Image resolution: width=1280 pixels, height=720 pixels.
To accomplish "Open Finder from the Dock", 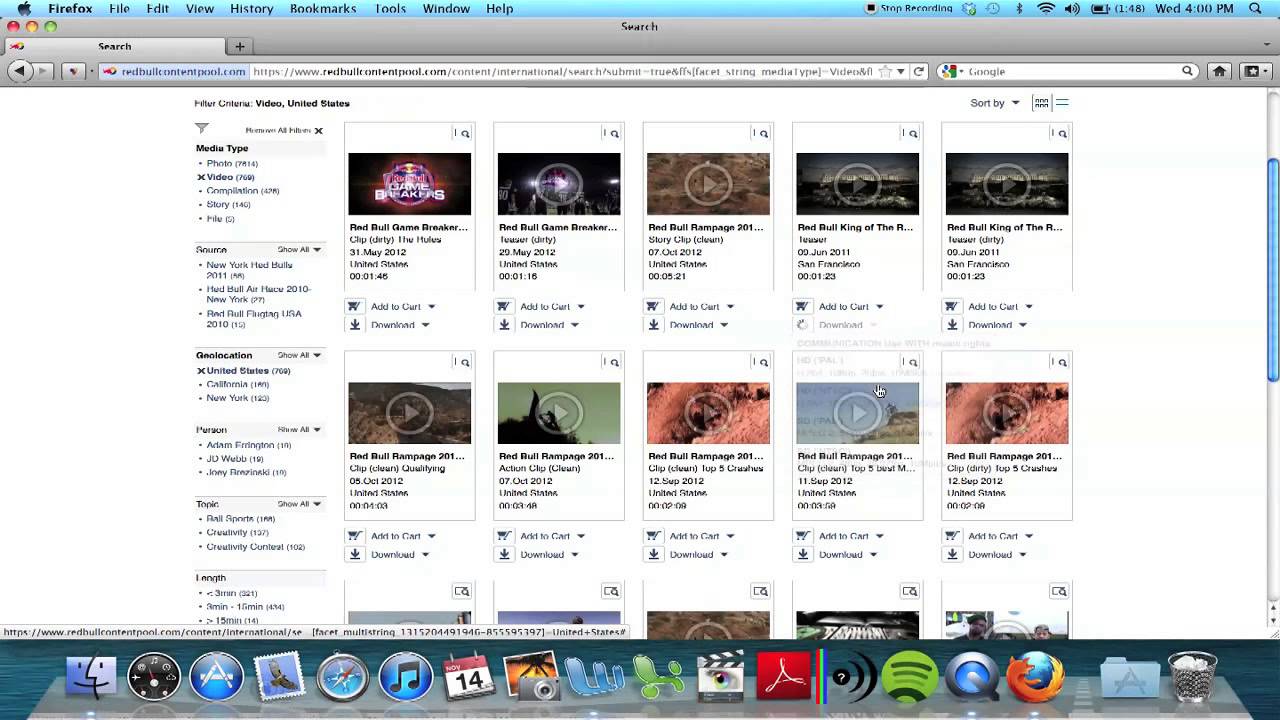I will pos(90,677).
